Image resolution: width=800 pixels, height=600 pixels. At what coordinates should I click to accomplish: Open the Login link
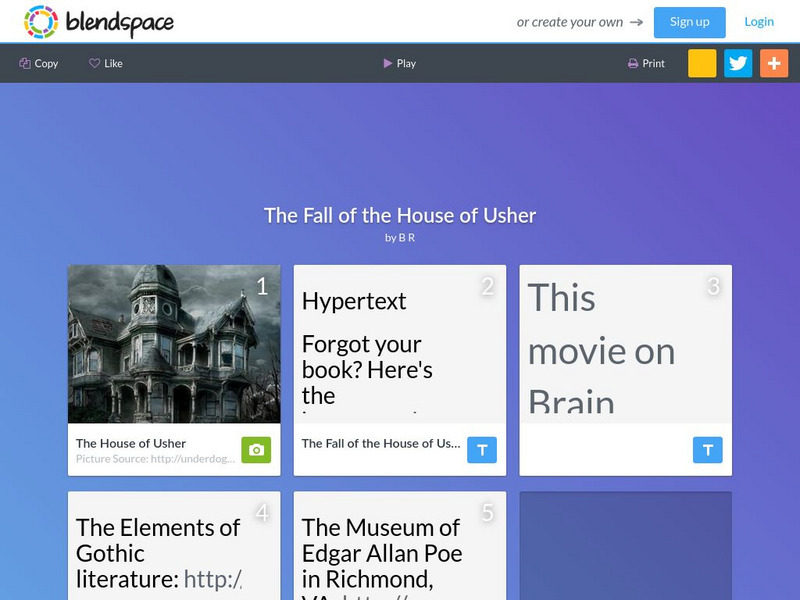tap(759, 22)
